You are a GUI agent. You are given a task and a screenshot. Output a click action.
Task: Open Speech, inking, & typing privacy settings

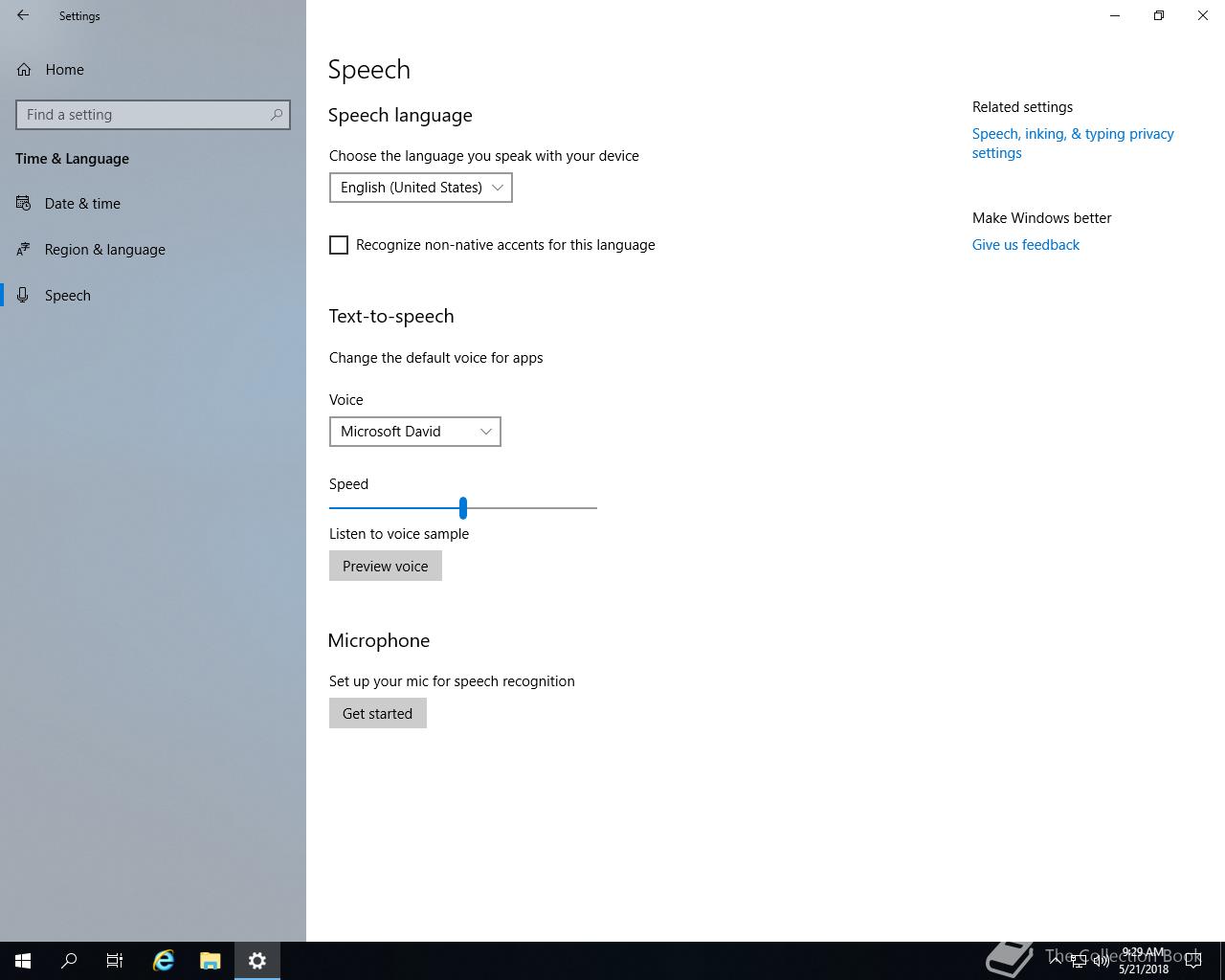1073,144
